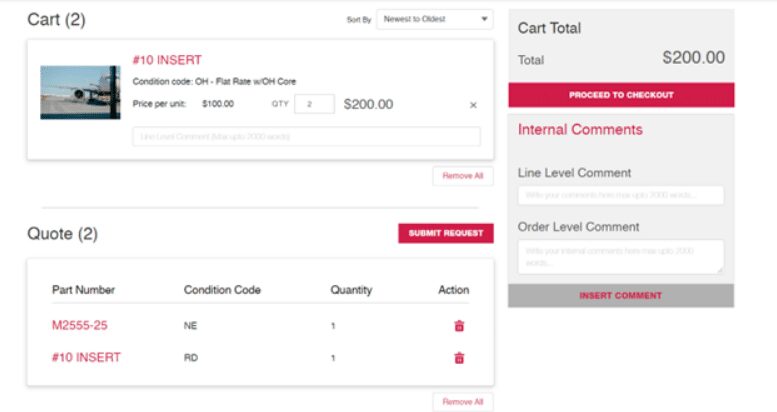Remove all items from the cart

463,176
